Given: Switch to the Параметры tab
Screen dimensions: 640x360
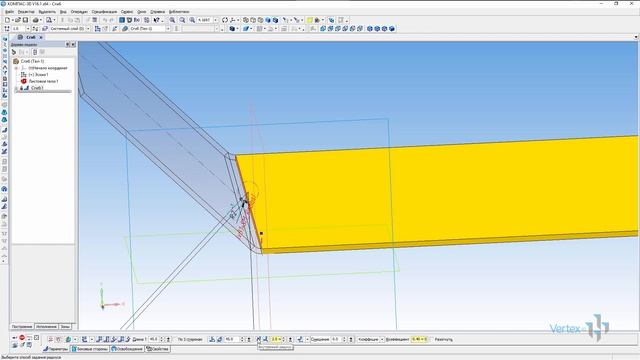Looking at the screenshot, I should (x=56, y=349).
